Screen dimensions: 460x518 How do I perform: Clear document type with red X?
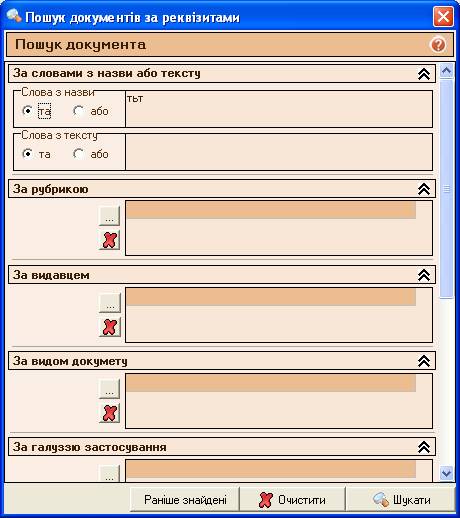click(x=110, y=413)
